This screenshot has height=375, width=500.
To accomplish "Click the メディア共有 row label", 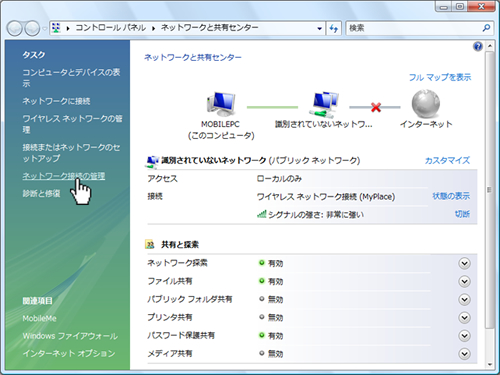I will pos(170,353).
